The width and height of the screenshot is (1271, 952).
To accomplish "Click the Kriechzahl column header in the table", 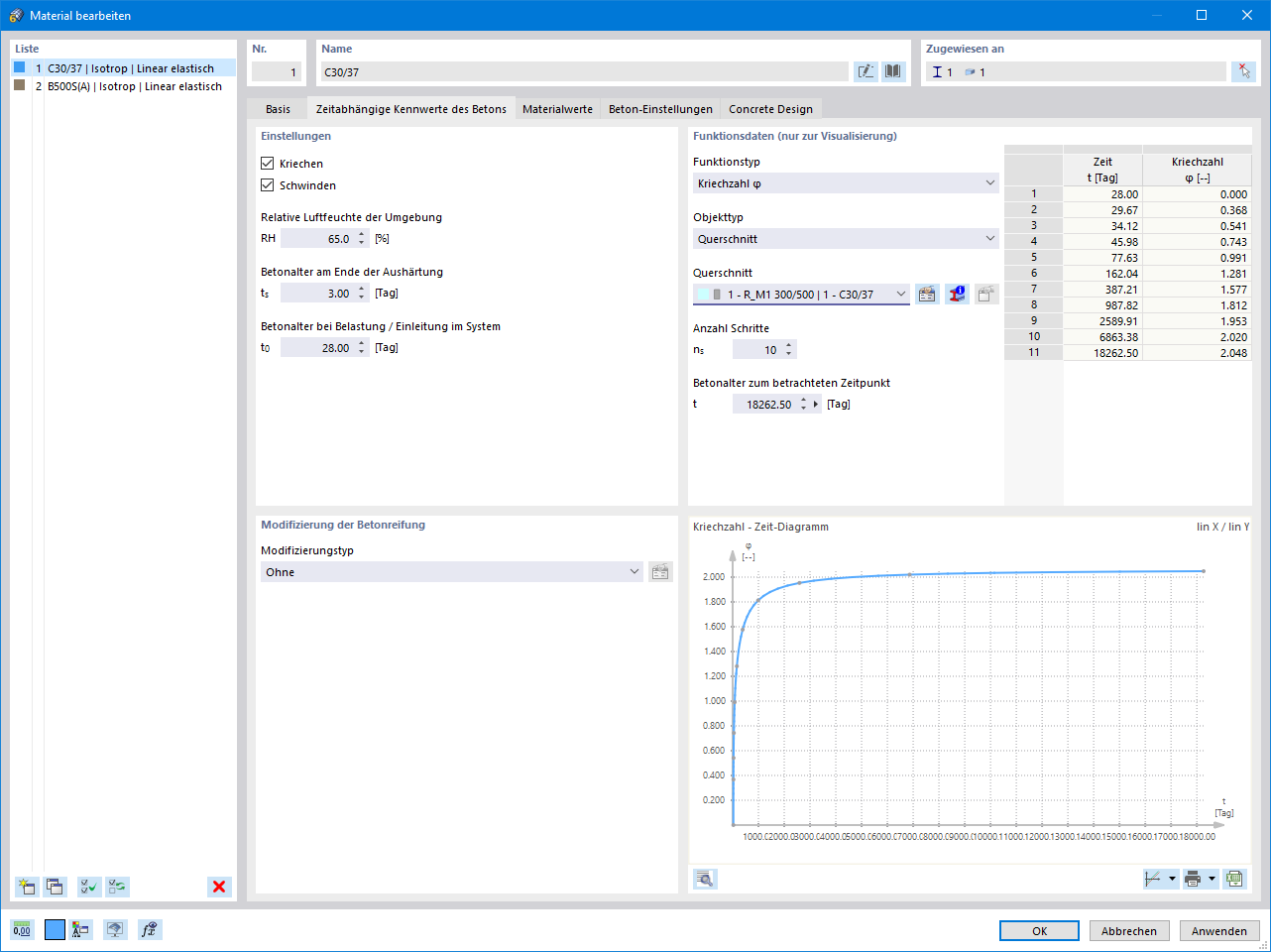I will tap(1197, 170).
